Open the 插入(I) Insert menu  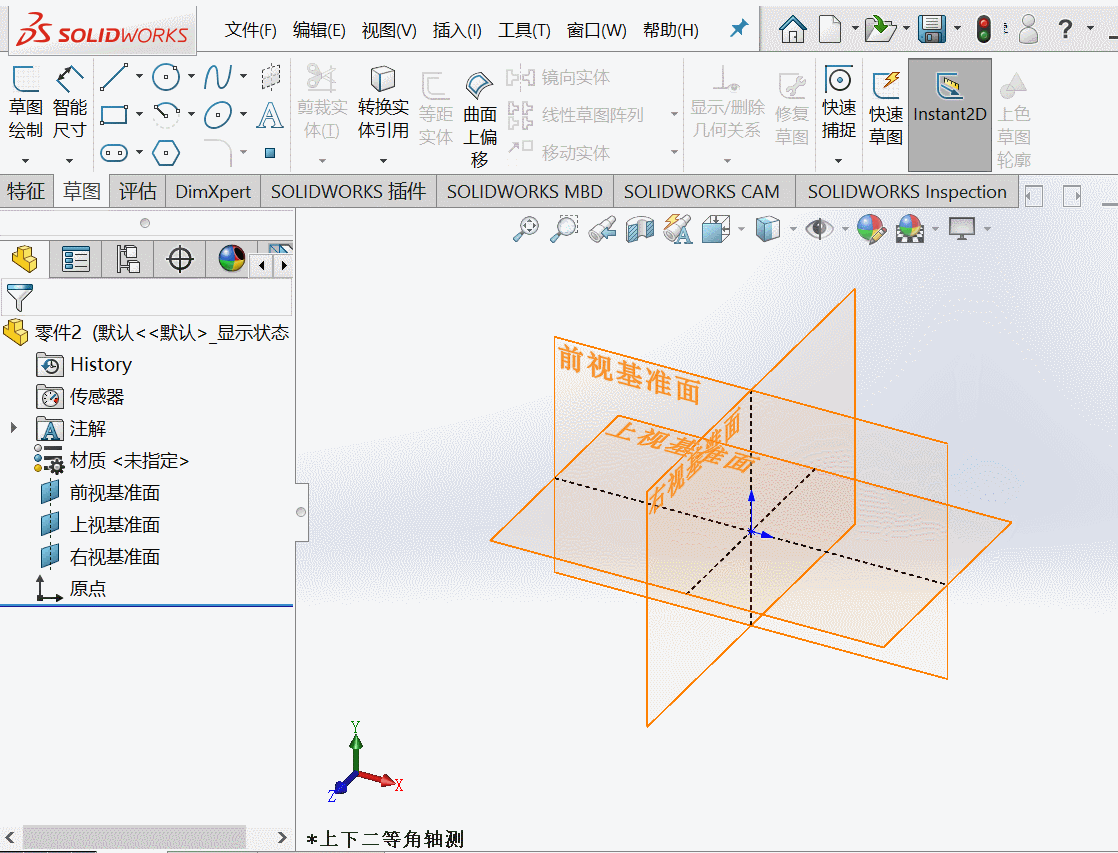click(457, 30)
